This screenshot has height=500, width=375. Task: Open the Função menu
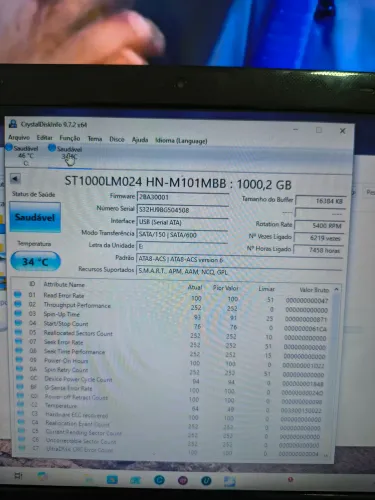(x=70, y=138)
